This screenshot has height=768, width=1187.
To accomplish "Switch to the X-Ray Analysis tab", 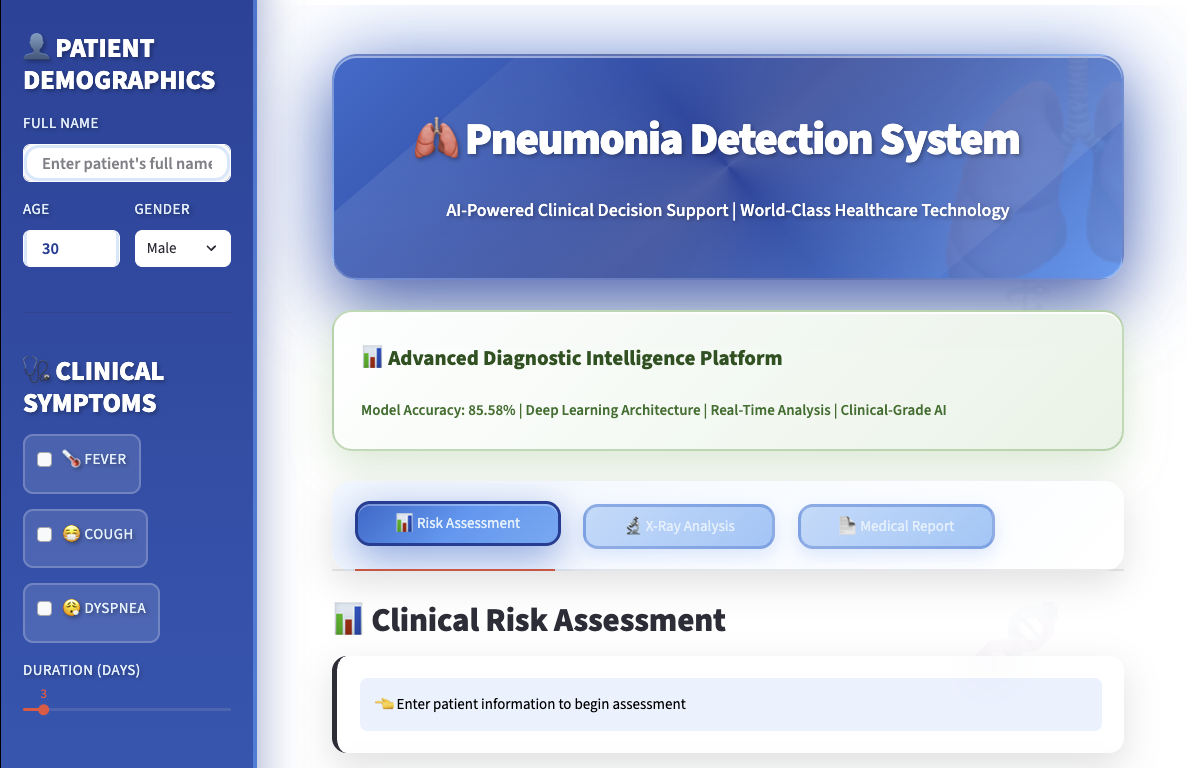I will tap(679, 526).
